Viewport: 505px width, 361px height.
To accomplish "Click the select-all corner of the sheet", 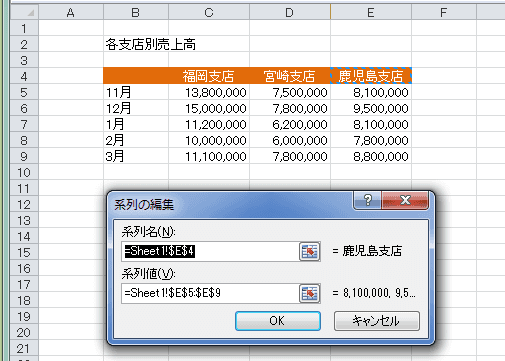I will [x=24, y=12].
